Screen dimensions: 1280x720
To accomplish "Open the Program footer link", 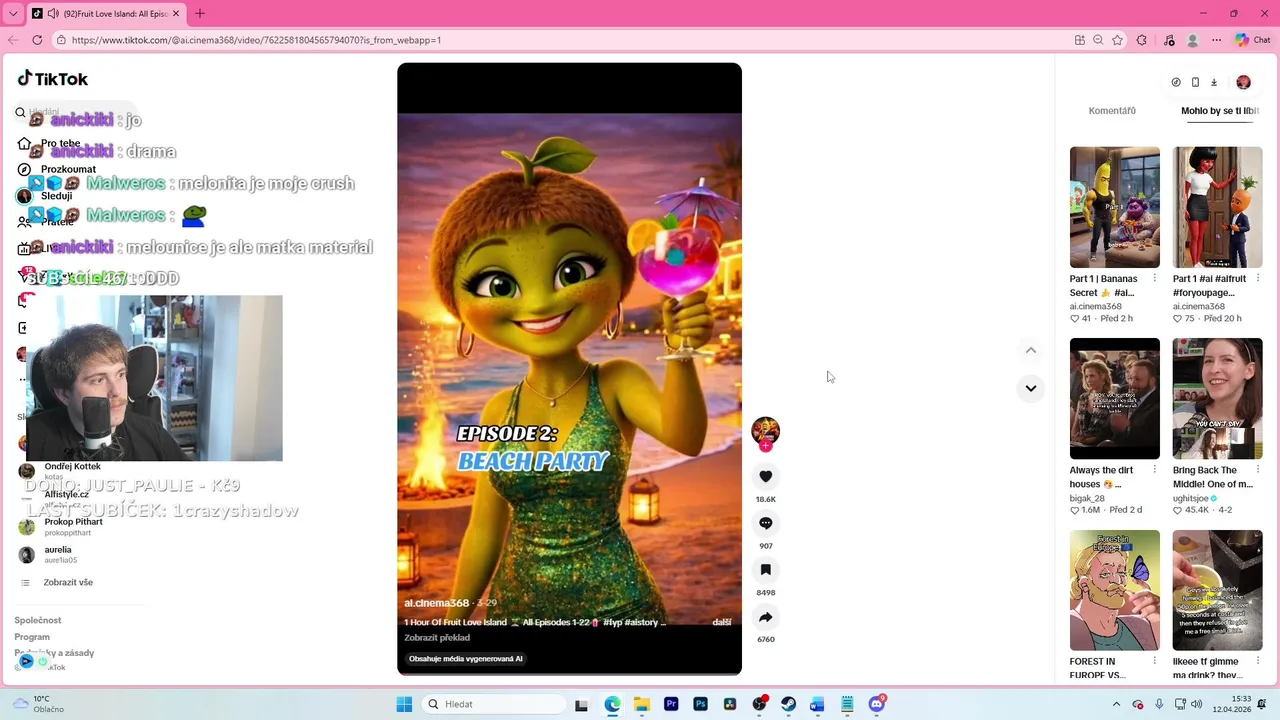I will point(32,637).
